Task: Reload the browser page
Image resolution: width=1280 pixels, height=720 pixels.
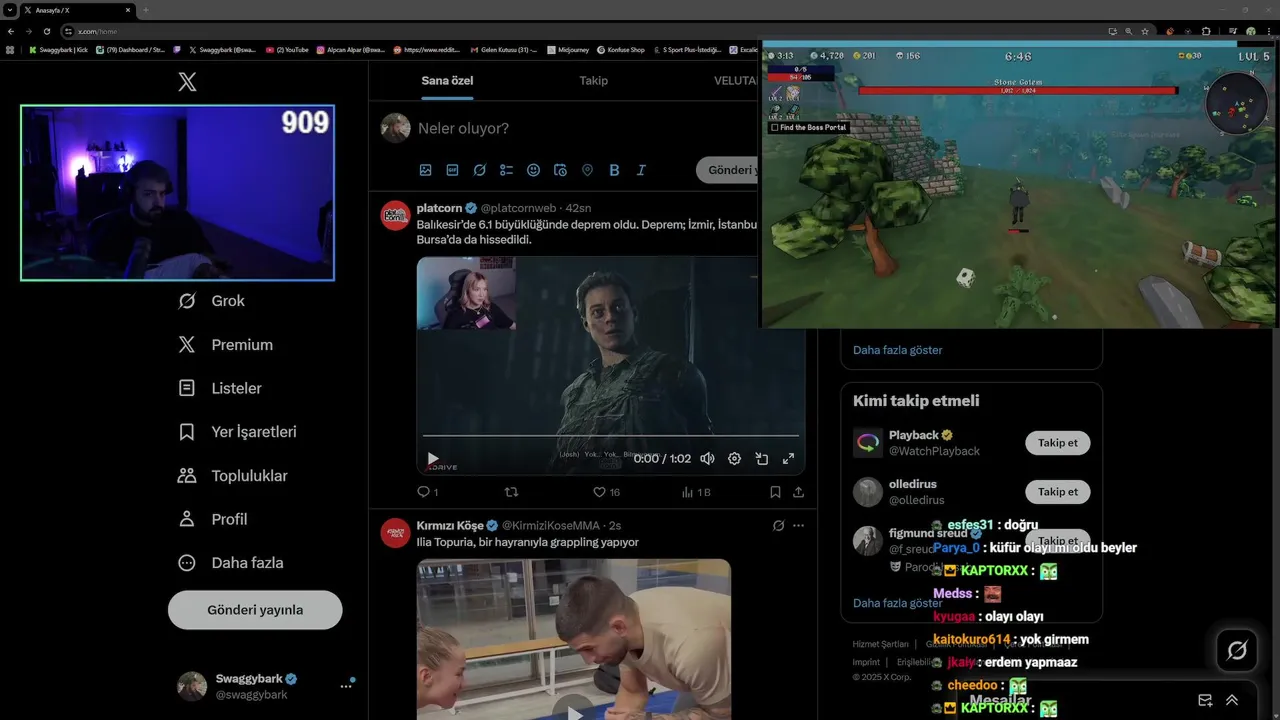Action: 46,31
